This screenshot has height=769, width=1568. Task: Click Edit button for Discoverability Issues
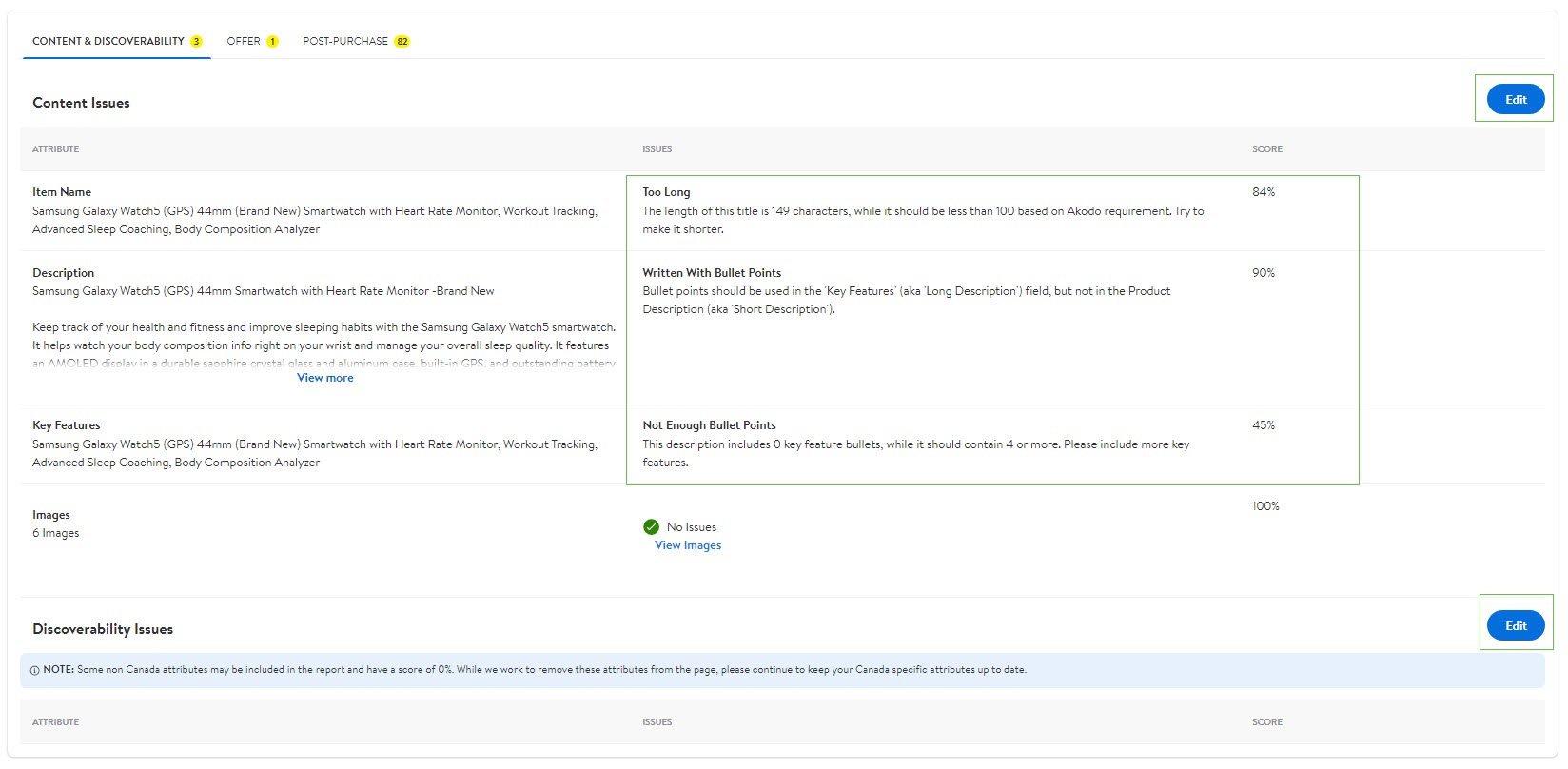pyautogui.click(x=1516, y=625)
